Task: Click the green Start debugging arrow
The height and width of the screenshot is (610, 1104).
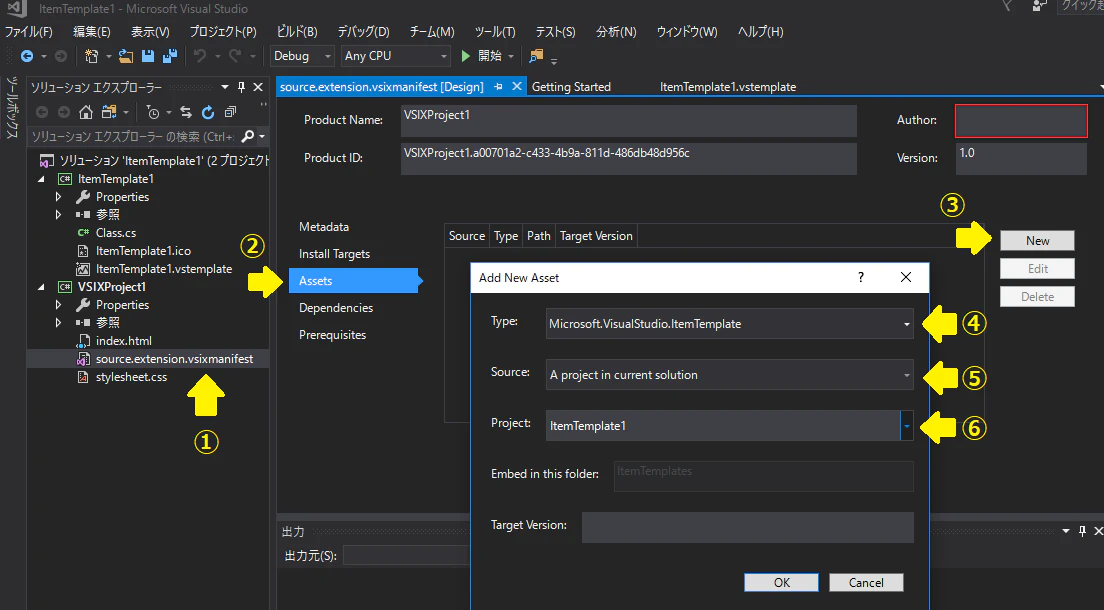Action: [x=465, y=56]
